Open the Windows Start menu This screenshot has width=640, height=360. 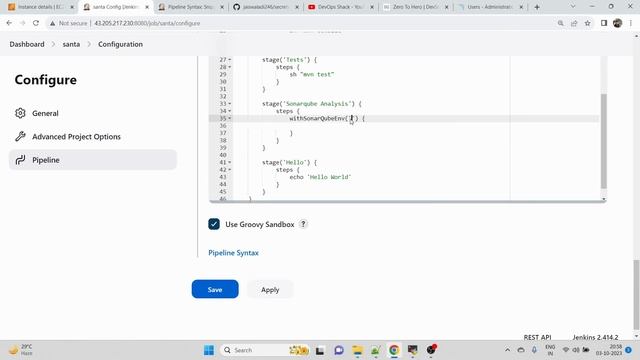click(209, 350)
